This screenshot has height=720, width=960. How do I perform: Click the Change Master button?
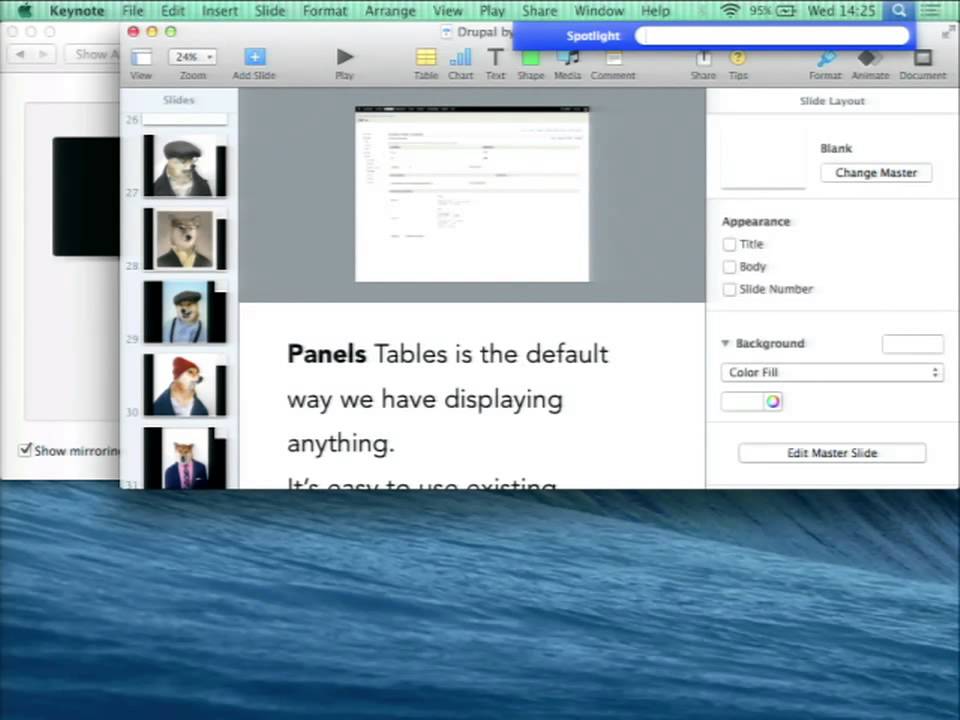876,173
